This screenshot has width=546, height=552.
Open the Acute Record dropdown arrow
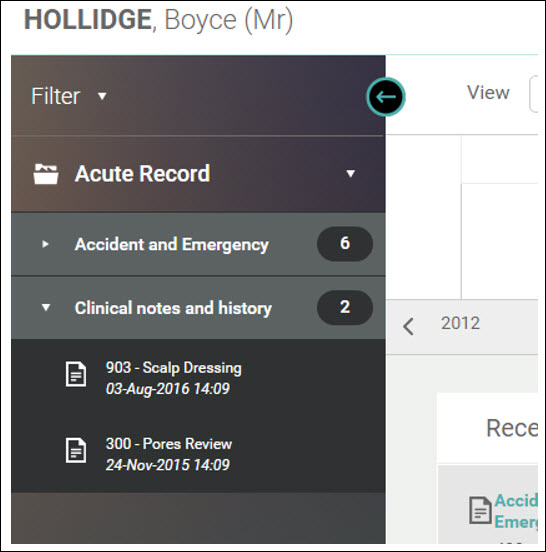tap(350, 174)
